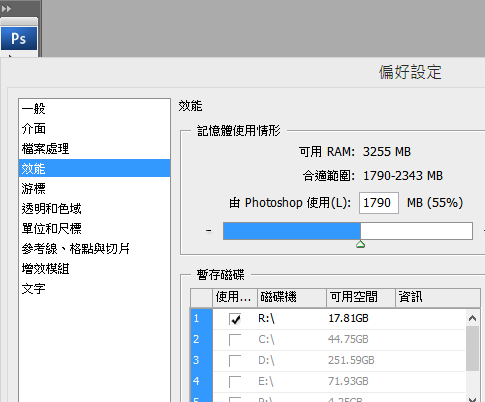The height and width of the screenshot is (402, 485).
Task: Click the 71.93GB free space value
Action: (x=348, y=381)
